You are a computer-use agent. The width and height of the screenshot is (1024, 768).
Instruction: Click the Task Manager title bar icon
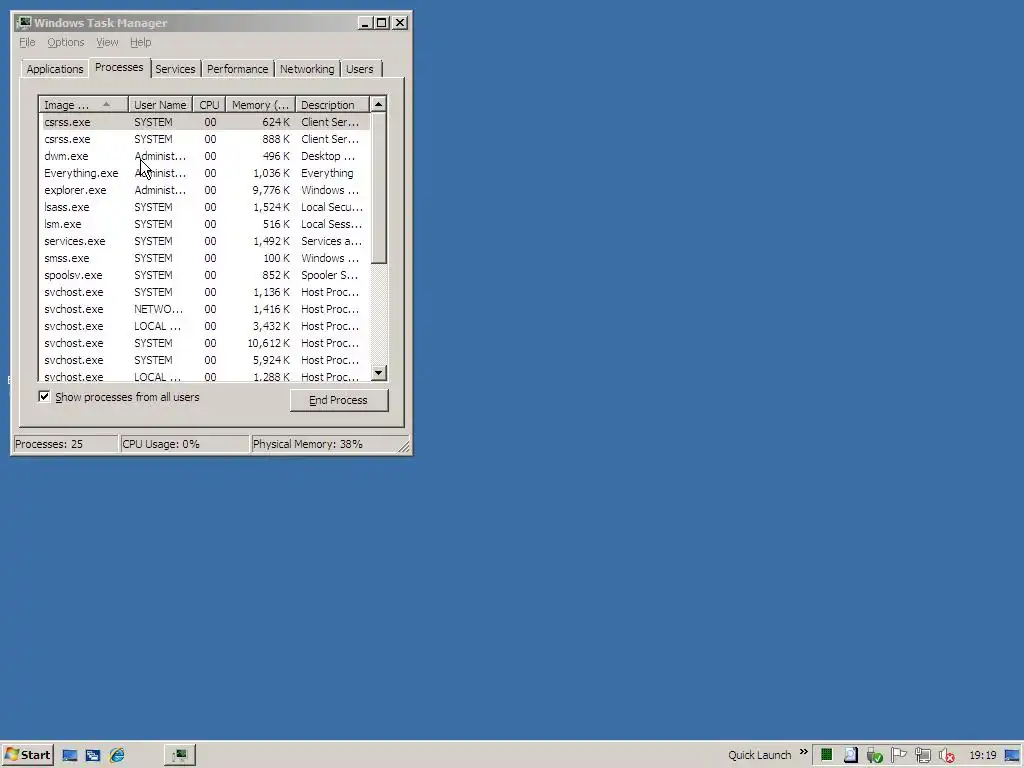[x=24, y=23]
